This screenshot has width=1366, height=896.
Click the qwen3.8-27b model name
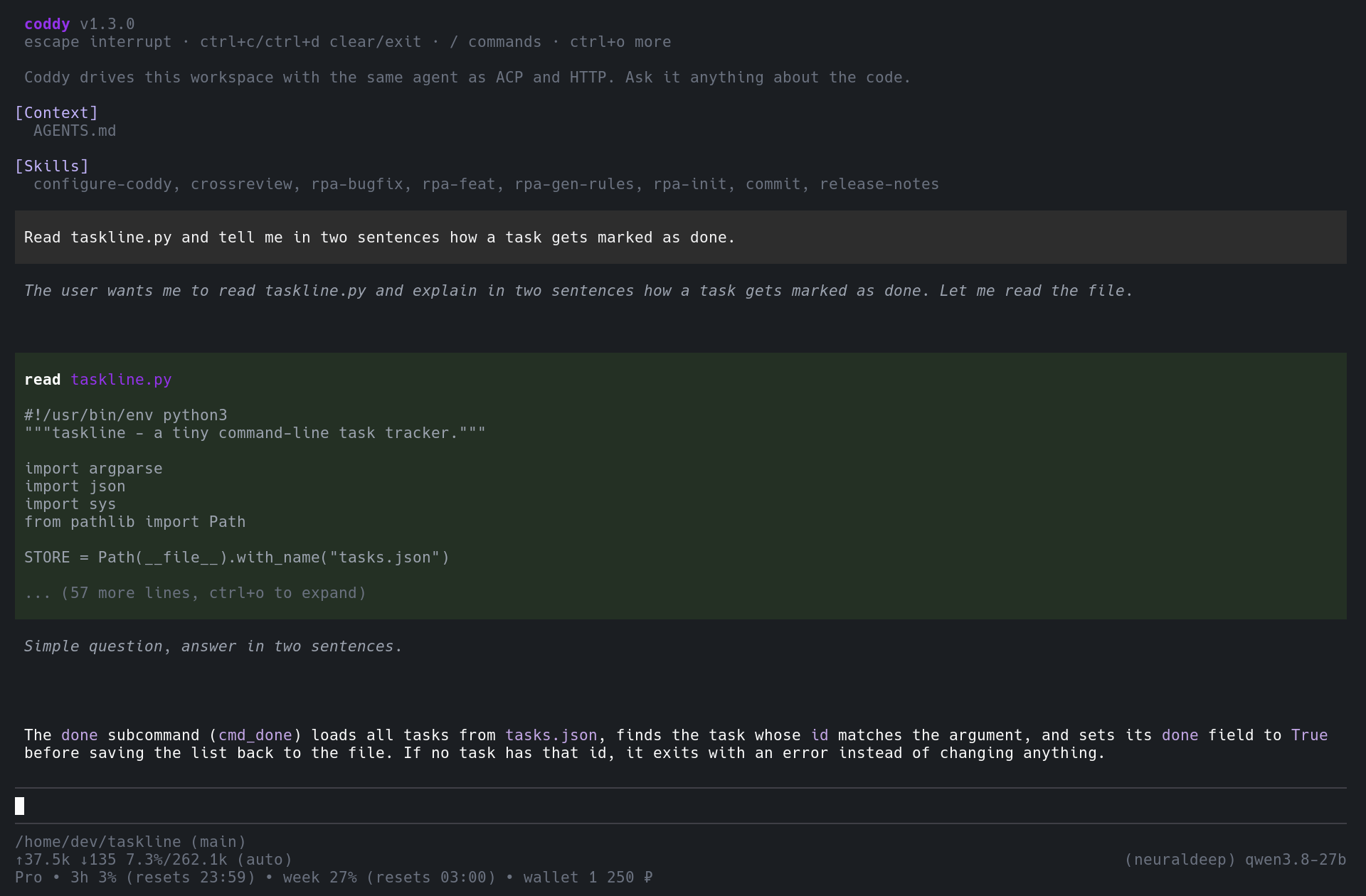click(x=1296, y=860)
